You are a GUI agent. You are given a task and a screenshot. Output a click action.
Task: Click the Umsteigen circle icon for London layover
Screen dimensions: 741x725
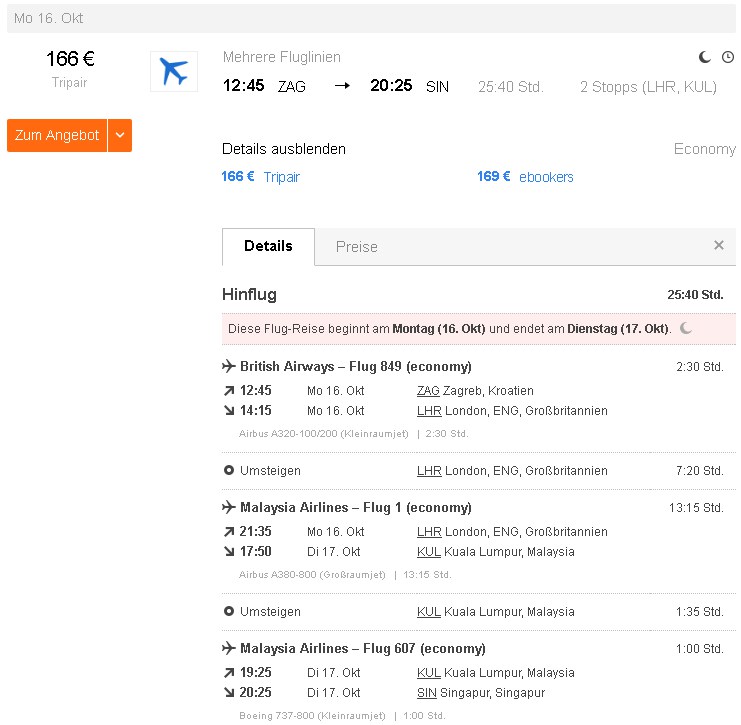pos(229,470)
